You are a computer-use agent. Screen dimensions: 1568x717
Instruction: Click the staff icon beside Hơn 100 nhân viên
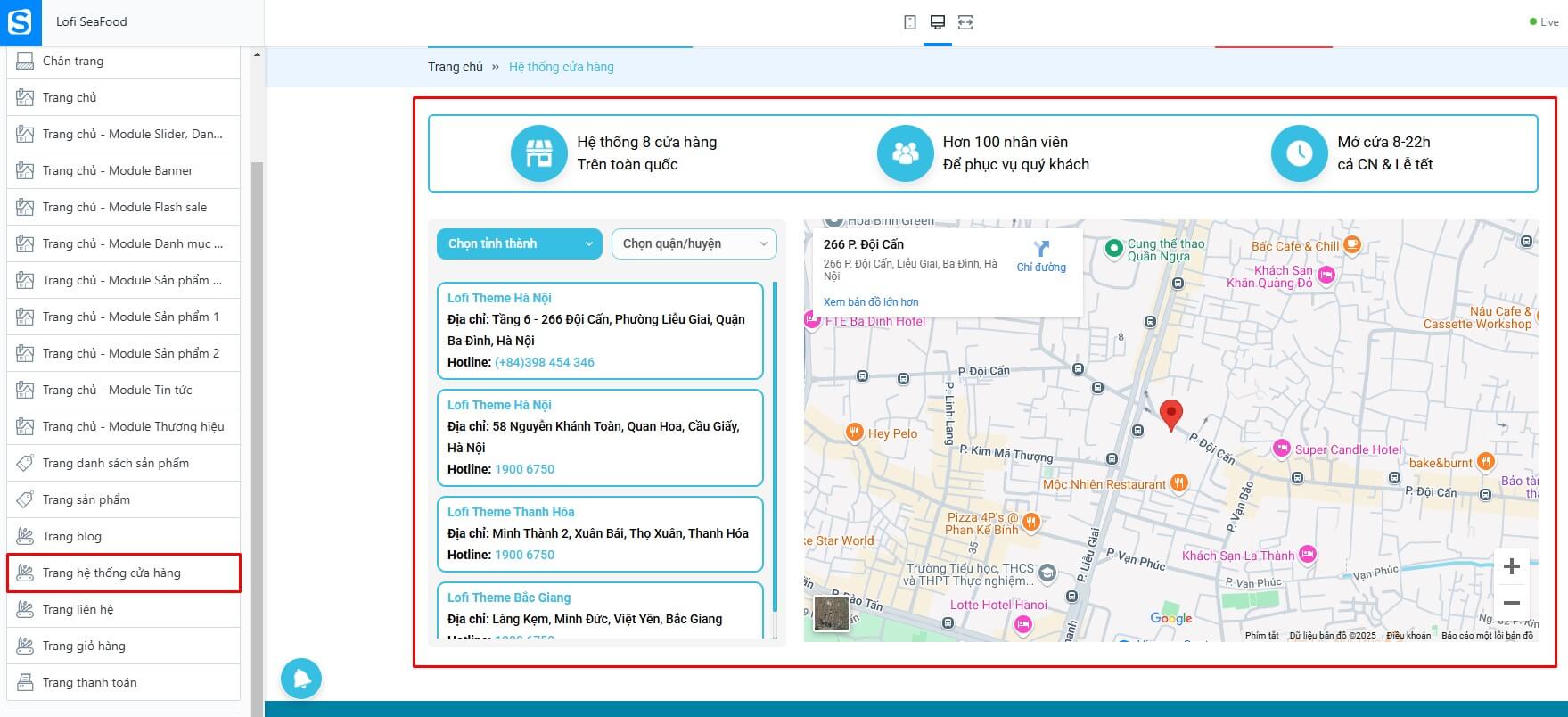click(x=905, y=153)
